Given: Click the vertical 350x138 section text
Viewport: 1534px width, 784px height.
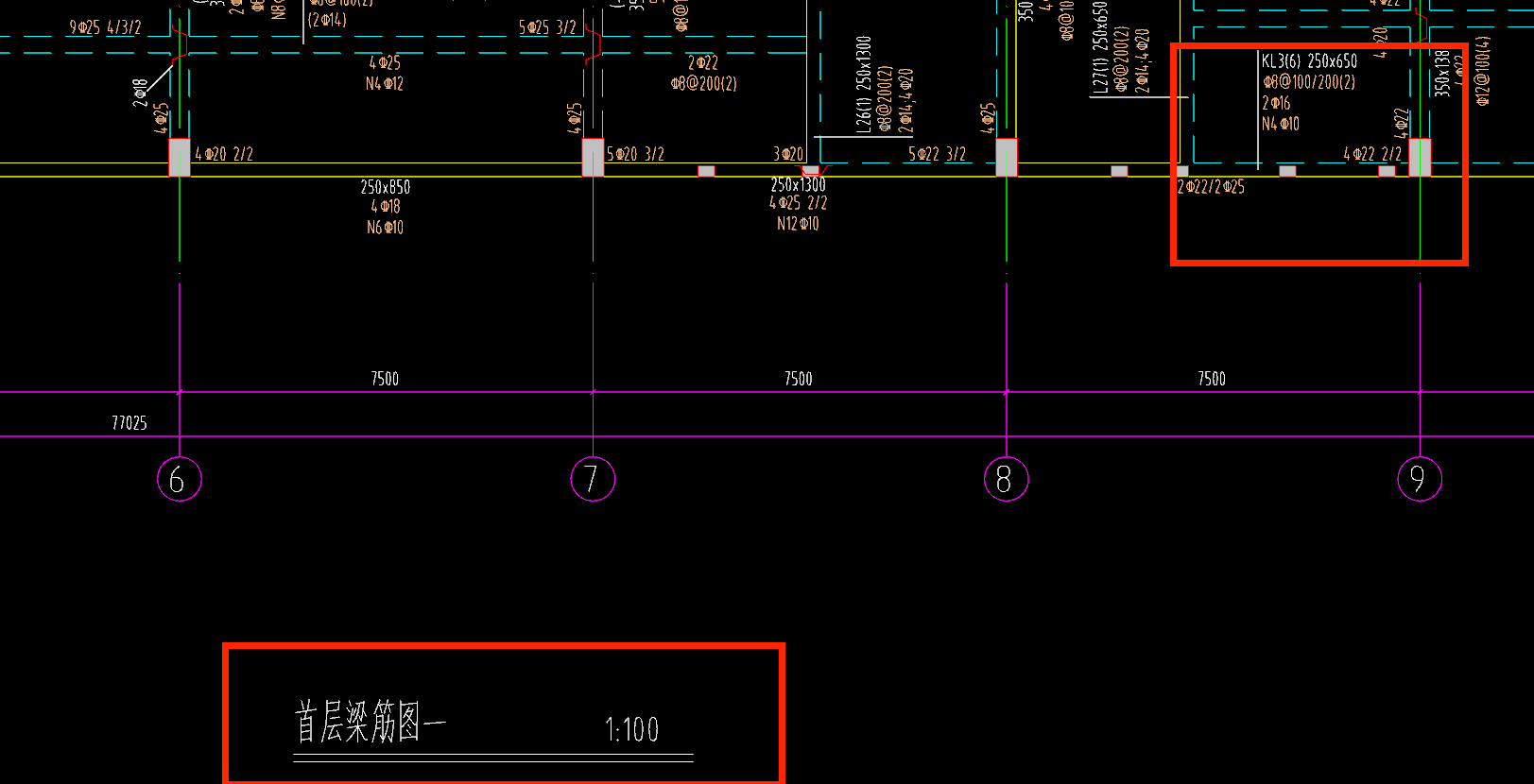Looking at the screenshot, I should pyautogui.click(x=1441, y=73).
